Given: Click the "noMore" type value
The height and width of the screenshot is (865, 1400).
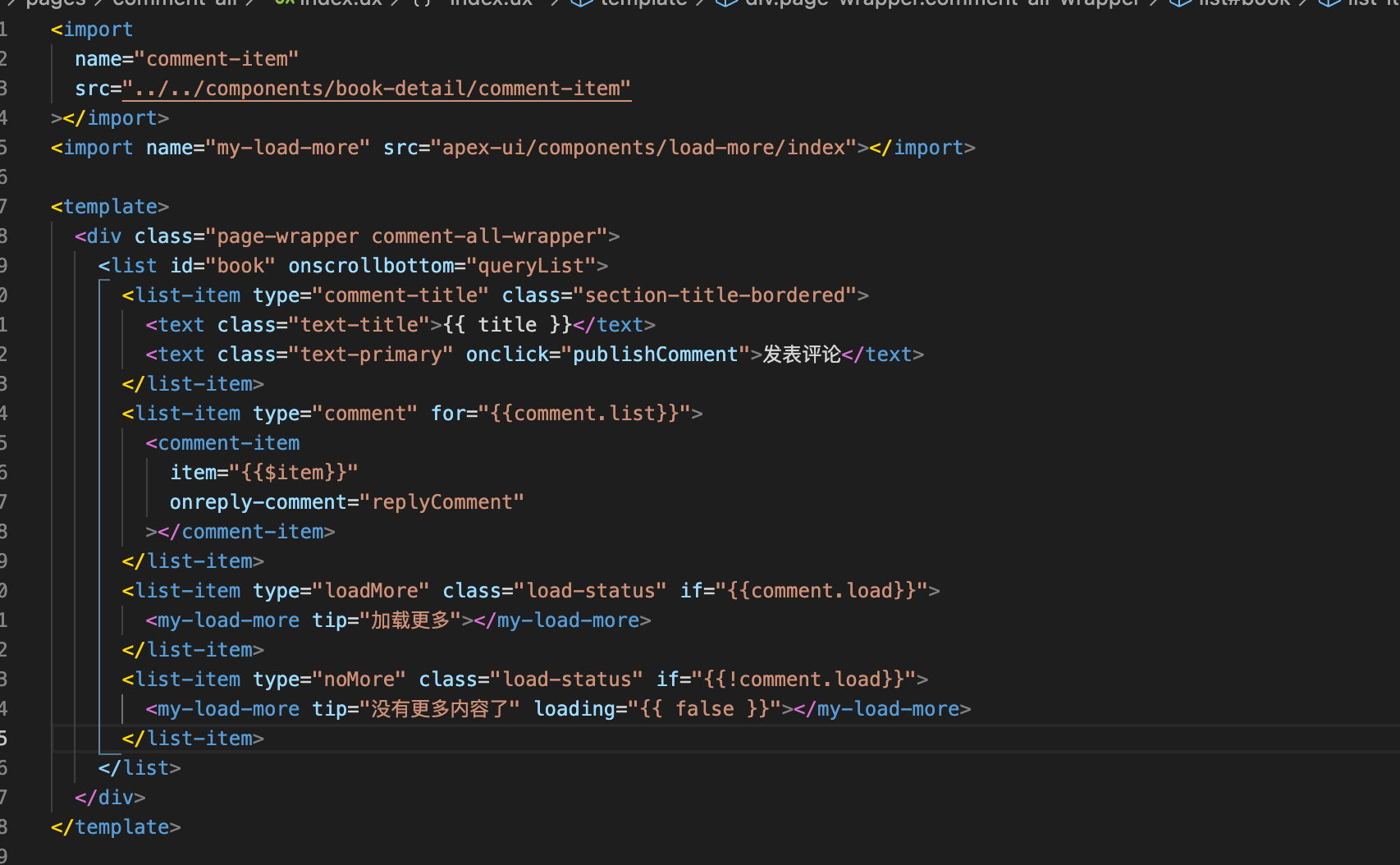Looking at the screenshot, I should pyautogui.click(x=359, y=680).
